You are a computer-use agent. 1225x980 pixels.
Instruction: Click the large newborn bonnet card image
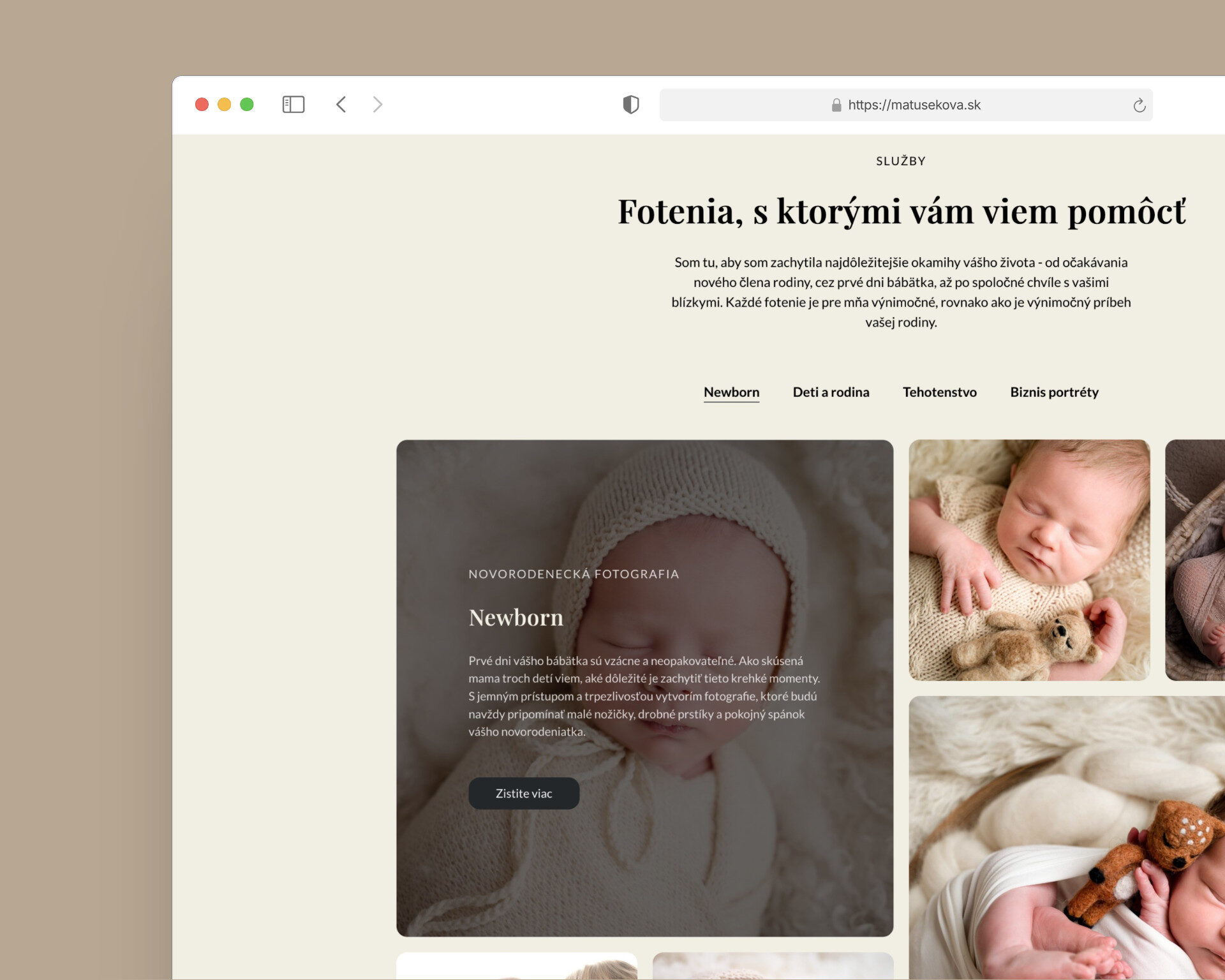[x=644, y=688]
